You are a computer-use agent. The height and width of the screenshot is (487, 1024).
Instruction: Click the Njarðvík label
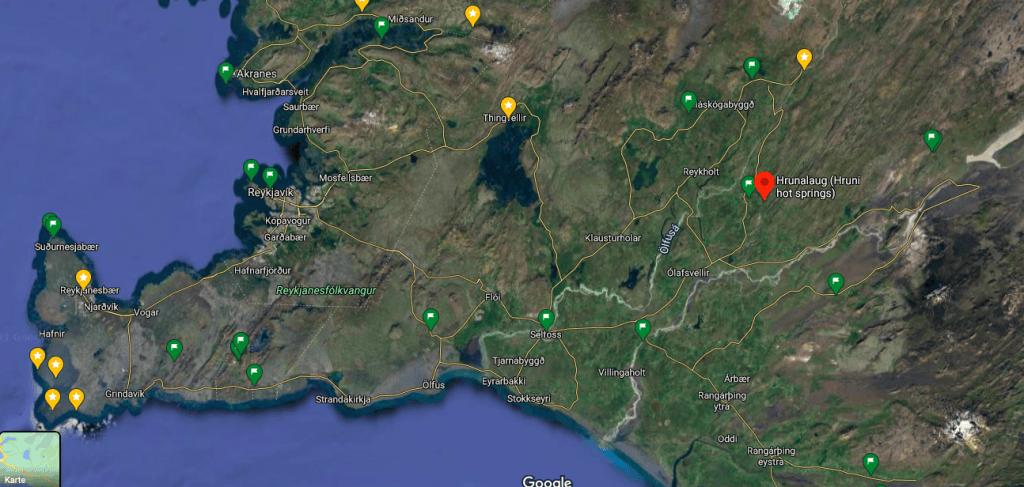[x=101, y=306]
